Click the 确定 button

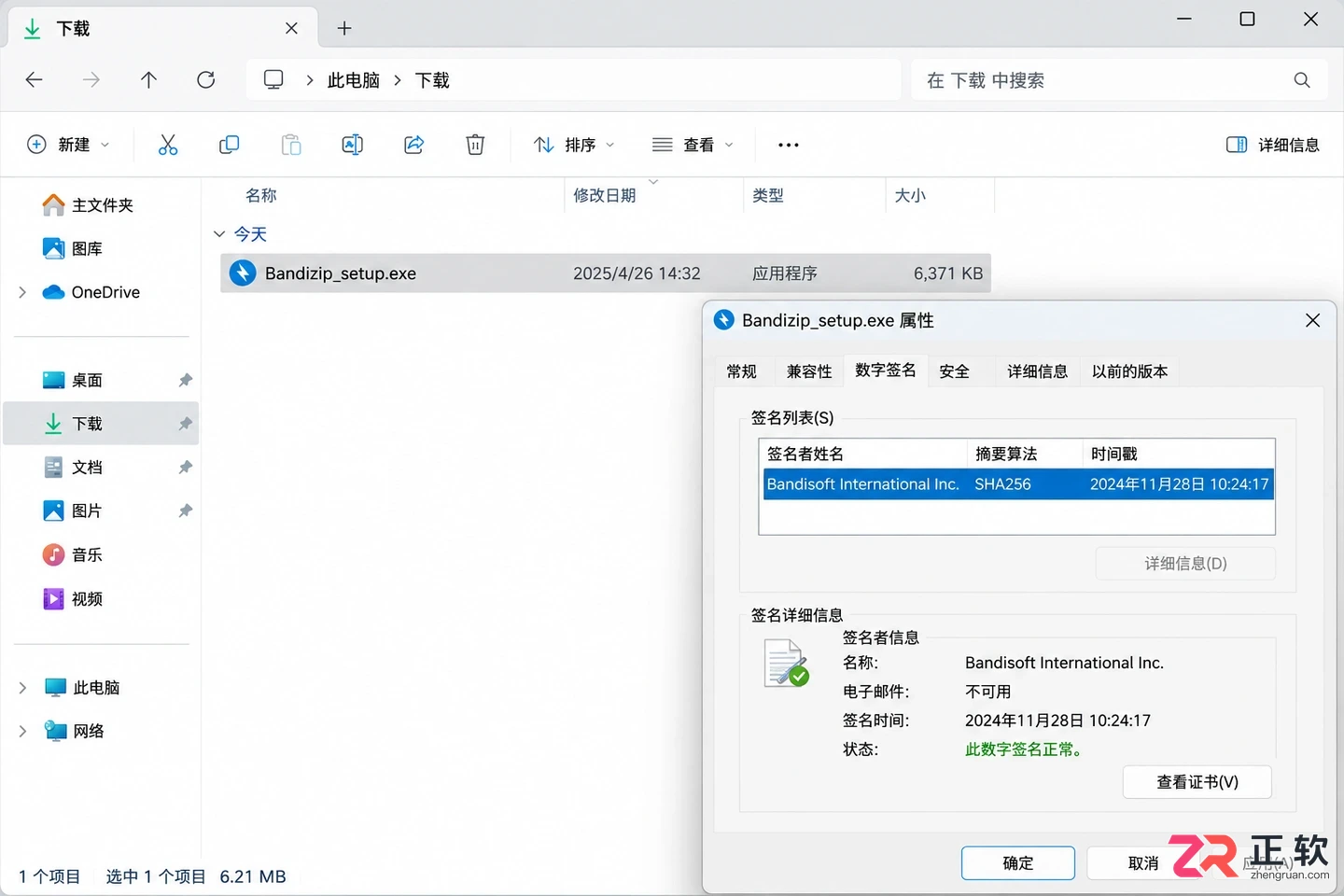point(1018,863)
